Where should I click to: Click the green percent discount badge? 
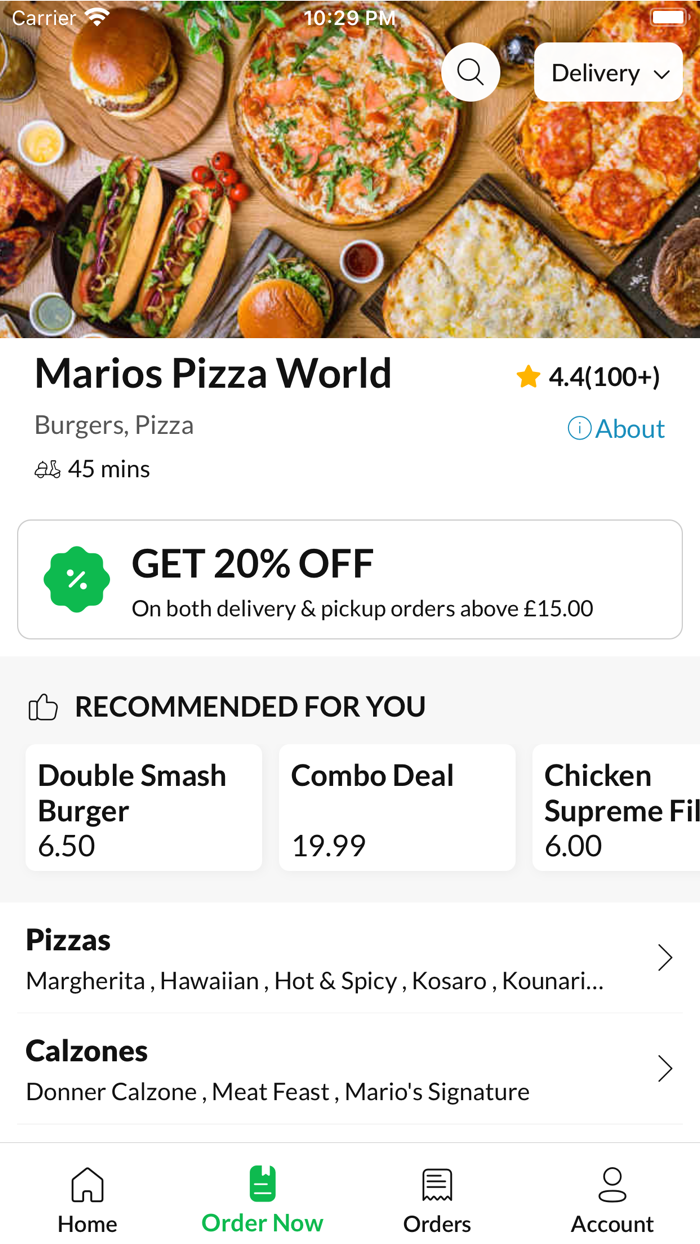coord(77,579)
